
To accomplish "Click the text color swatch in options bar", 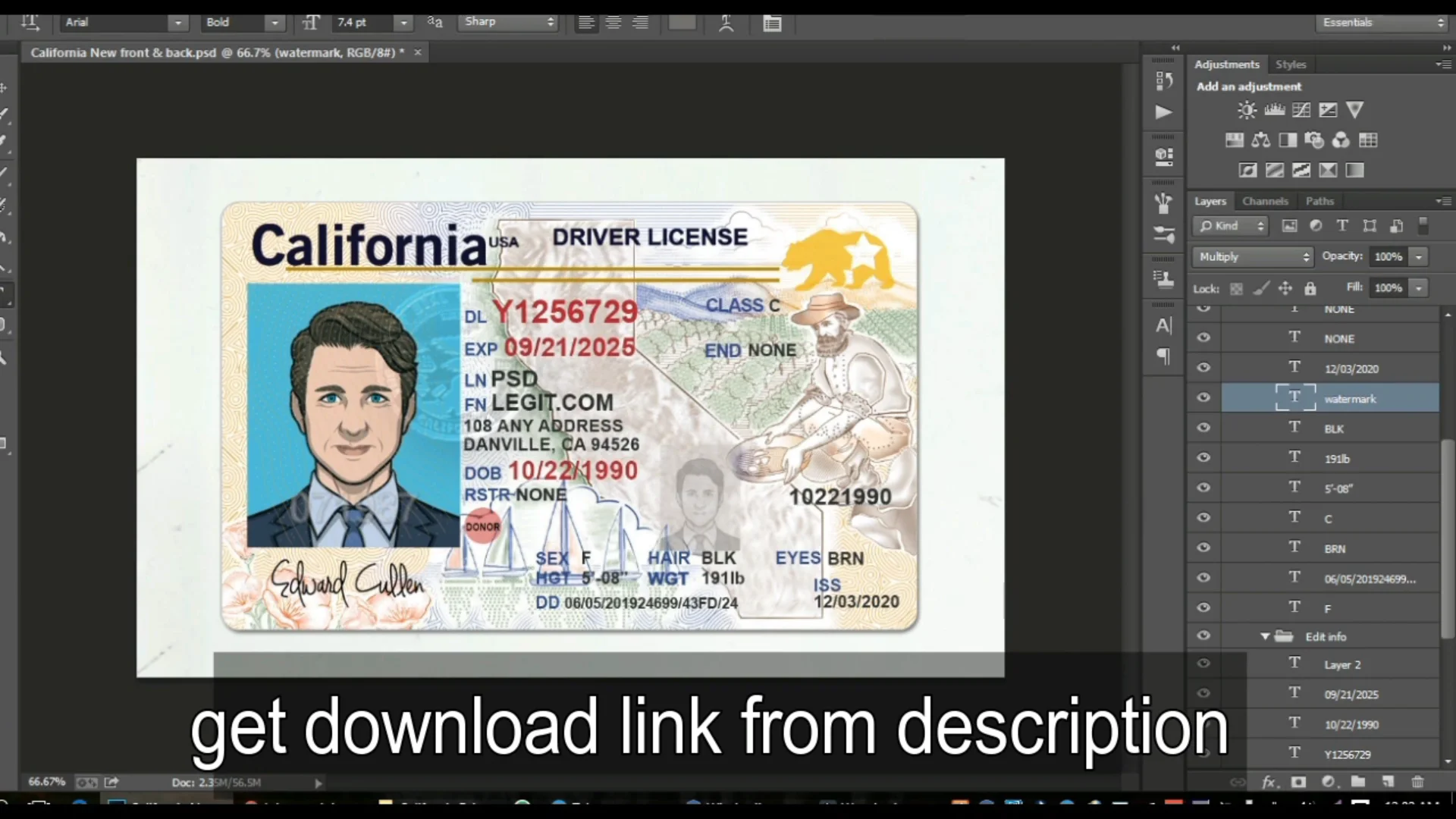I will (681, 23).
